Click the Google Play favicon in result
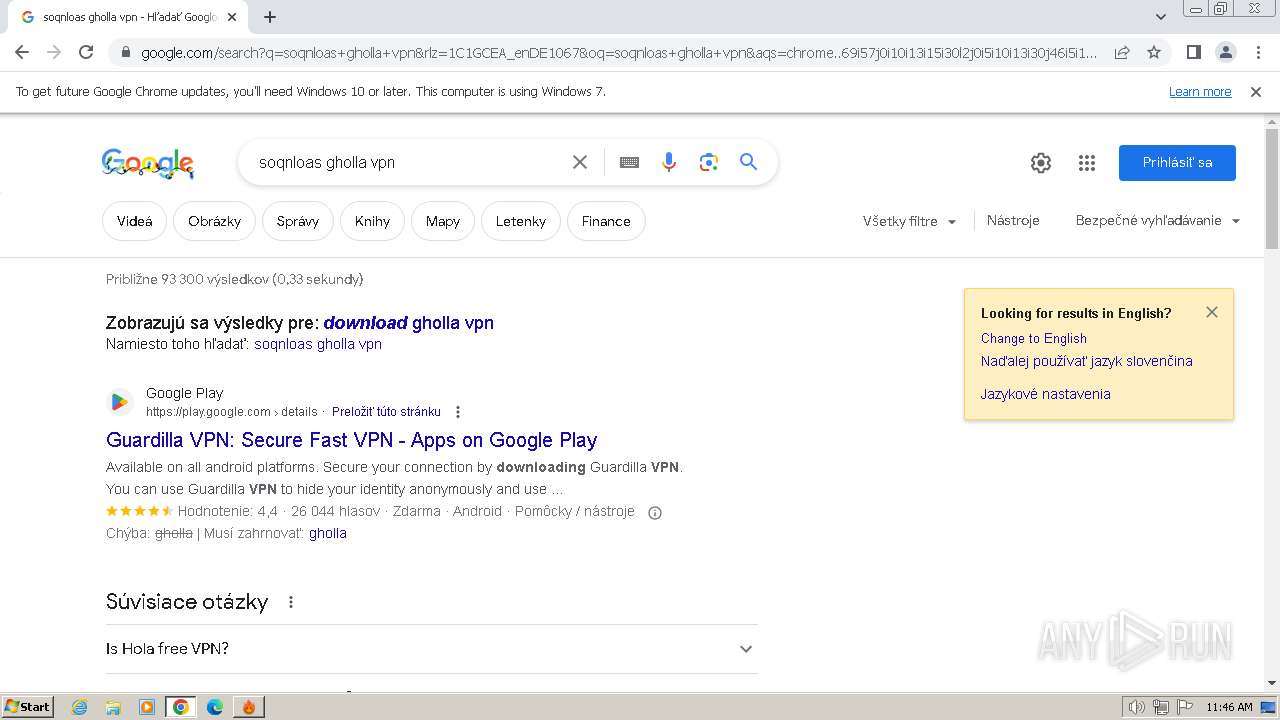 tap(120, 402)
